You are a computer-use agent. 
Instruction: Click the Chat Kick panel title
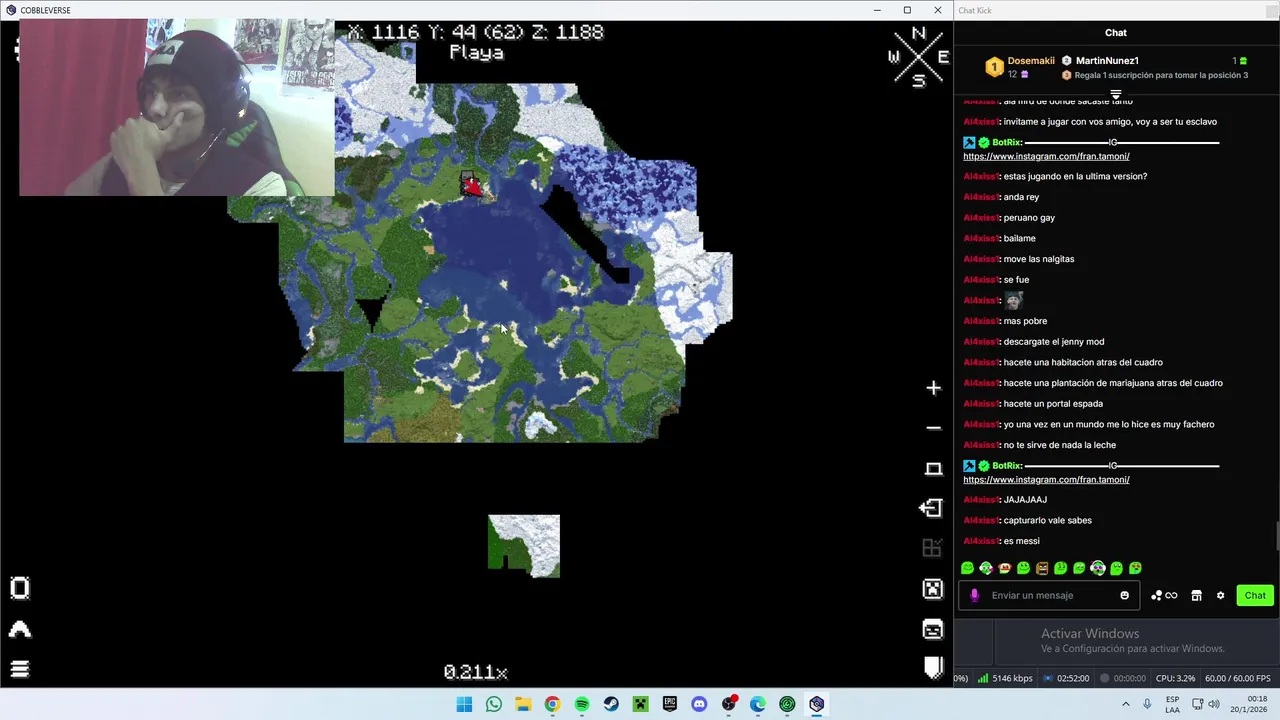(975, 10)
